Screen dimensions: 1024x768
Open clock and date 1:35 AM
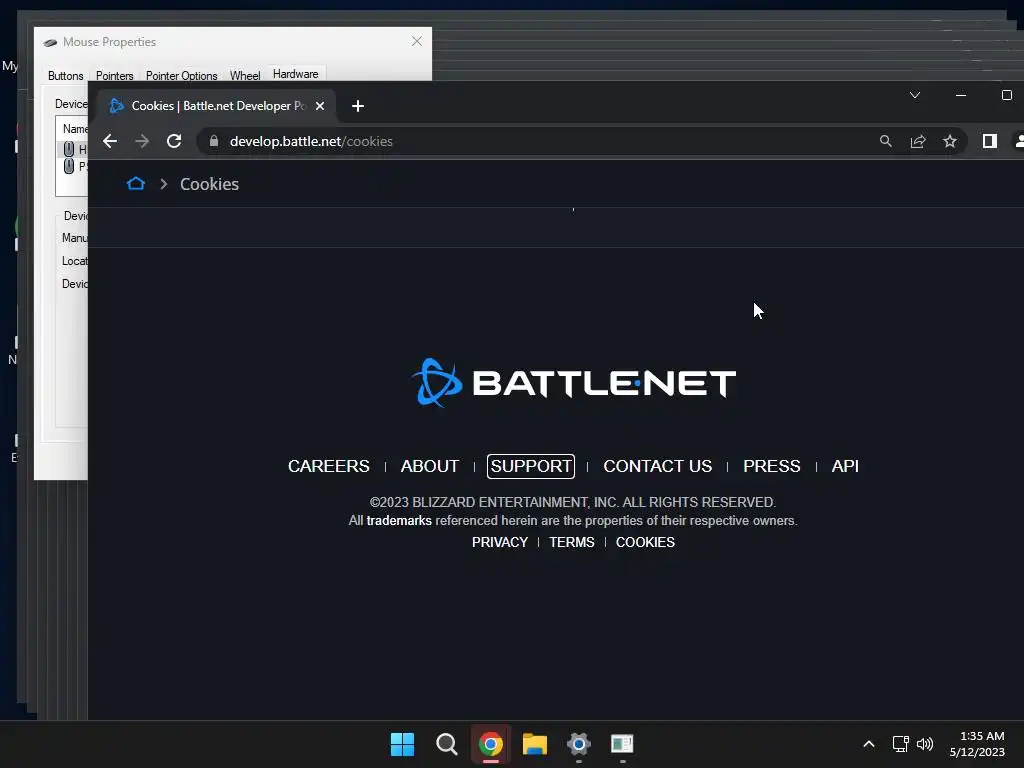[x=977, y=744]
